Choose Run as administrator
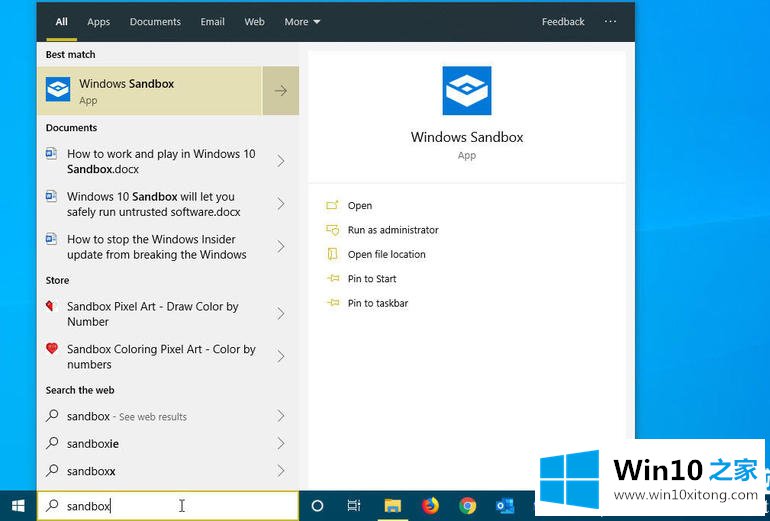The width and height of the screenshot is (770, 521). pos(393,230)
